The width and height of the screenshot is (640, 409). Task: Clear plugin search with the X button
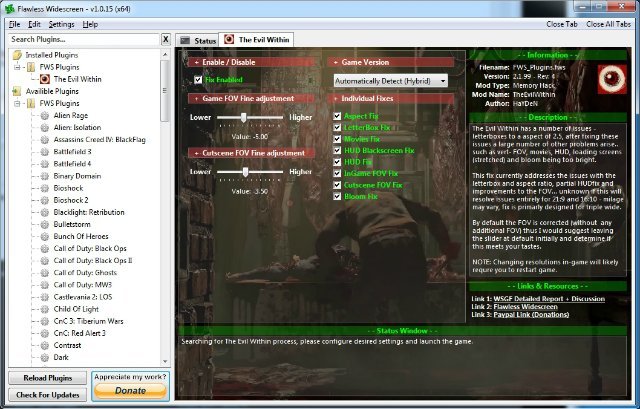coord(165,39)
